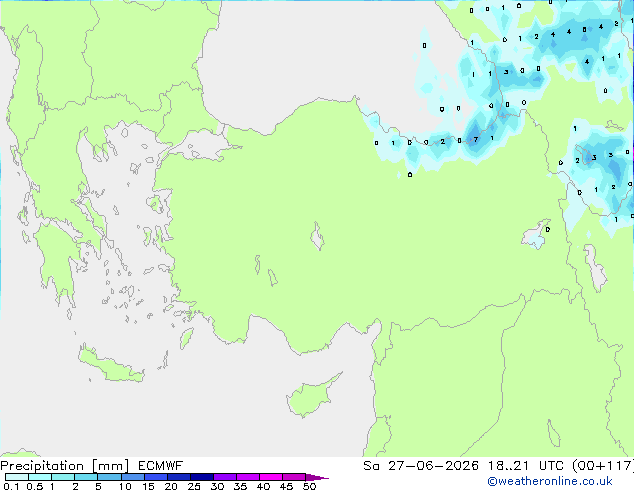Choose the 2–5 mm cyan legend swatch
Screen dimensions: 634x490
(x=86, y=477)
